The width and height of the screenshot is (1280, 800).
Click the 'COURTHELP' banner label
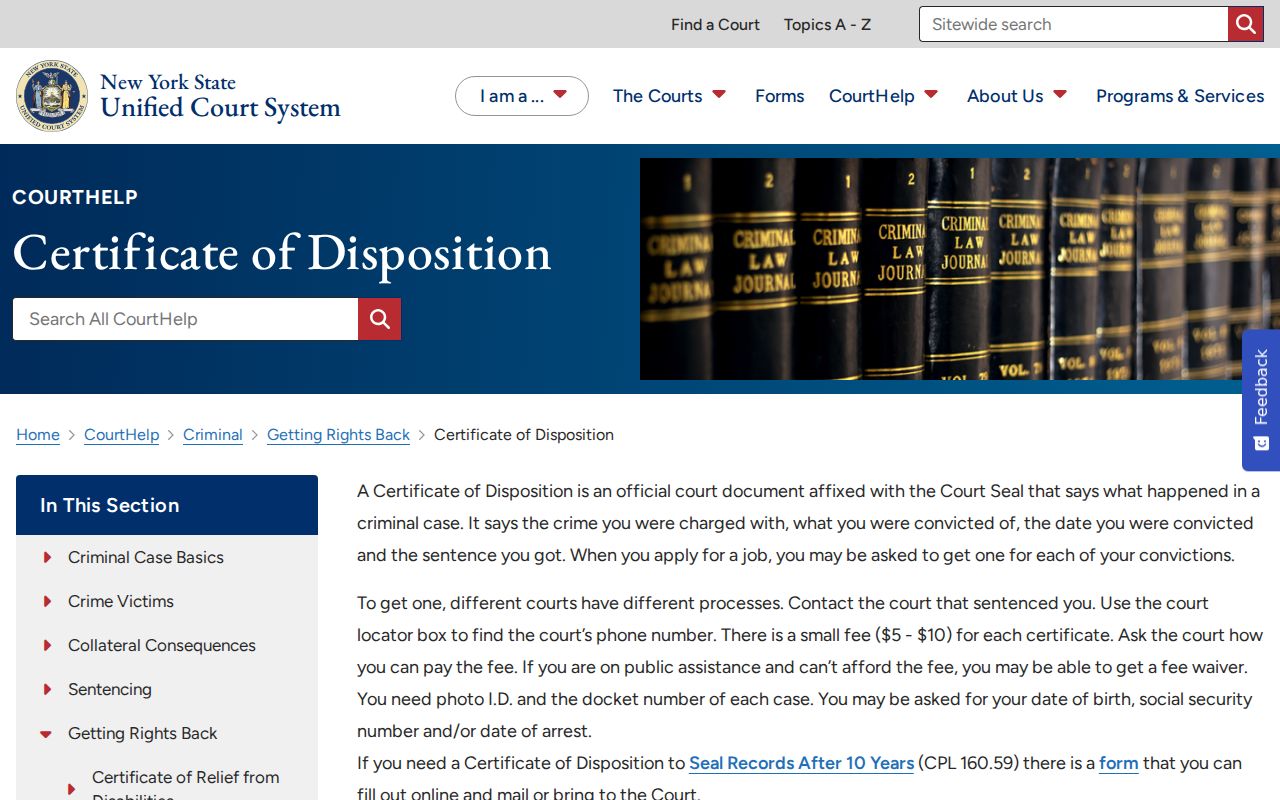coord(75,197)
